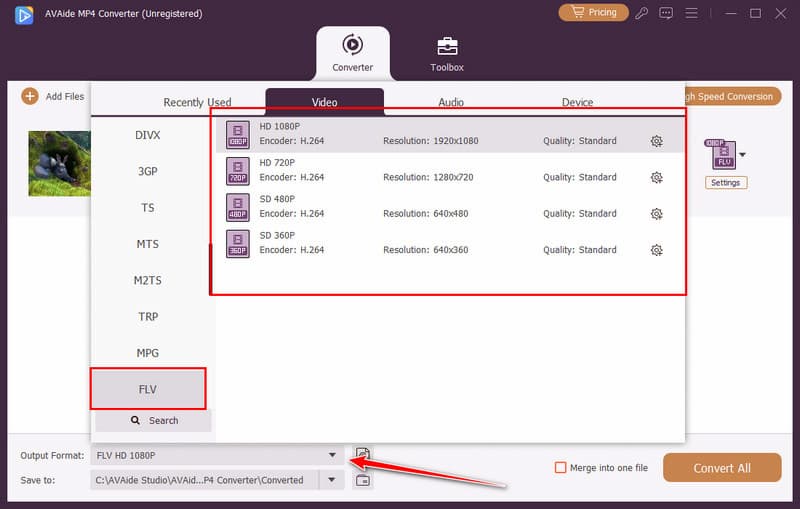Select the Recently Used tab
This screenshot has height=509, width=800.
coord(197,102)
